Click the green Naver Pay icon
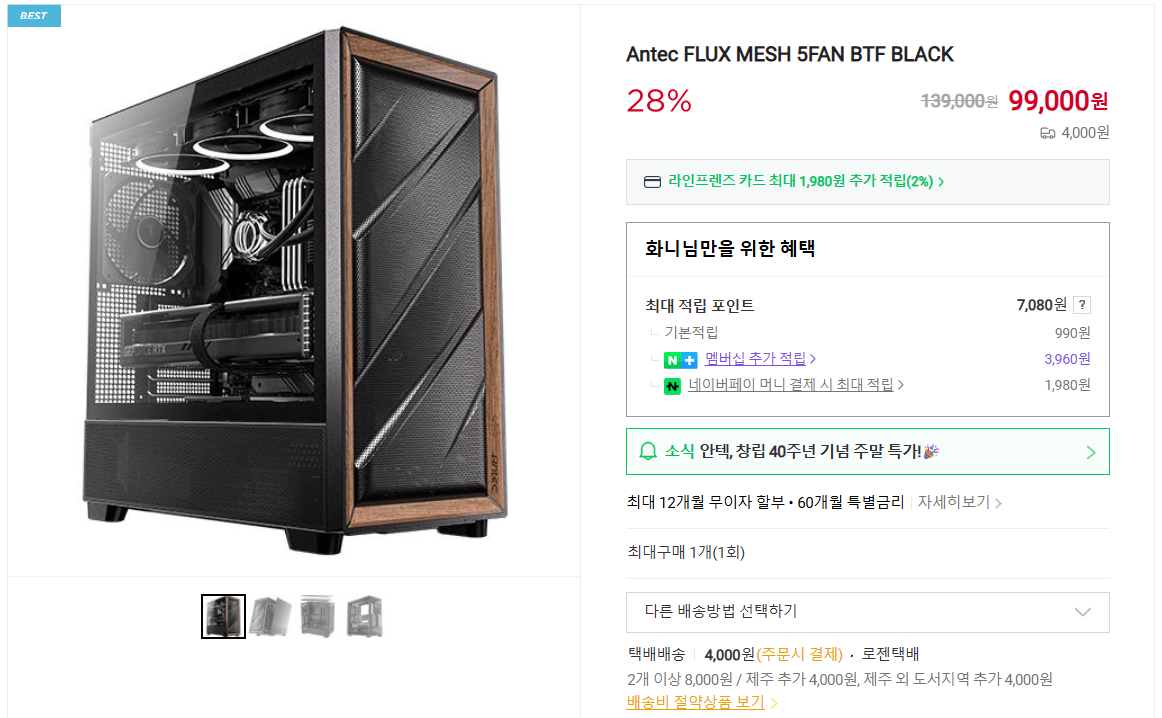 673,384
